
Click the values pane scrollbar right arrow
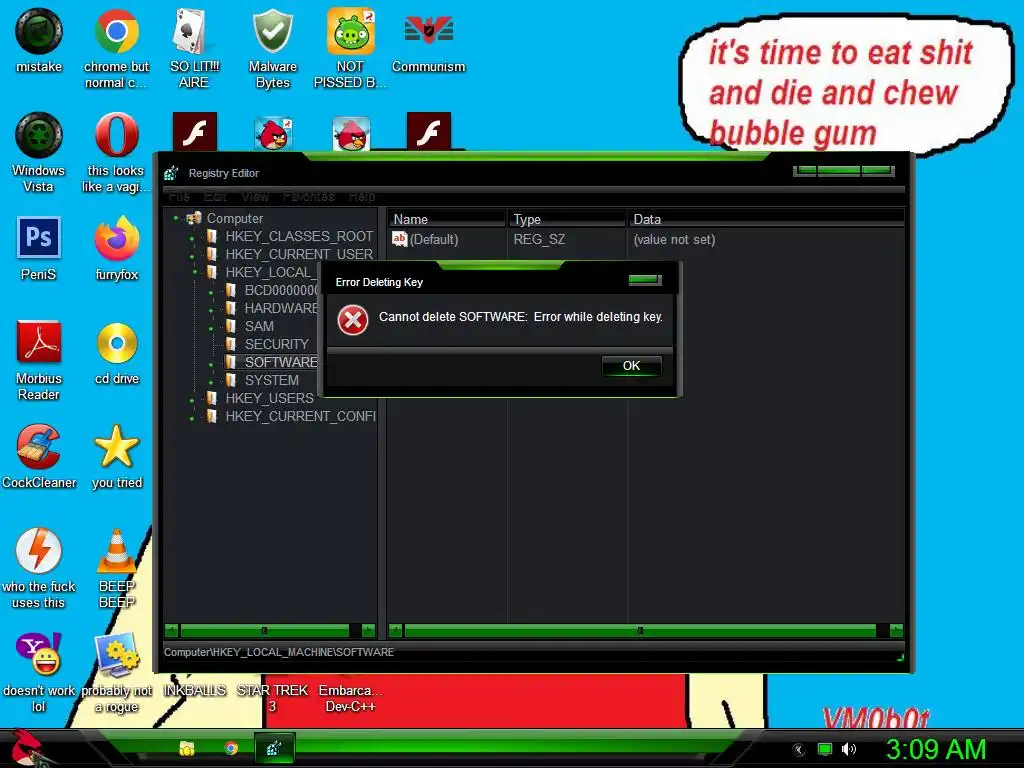pos(896,630)
